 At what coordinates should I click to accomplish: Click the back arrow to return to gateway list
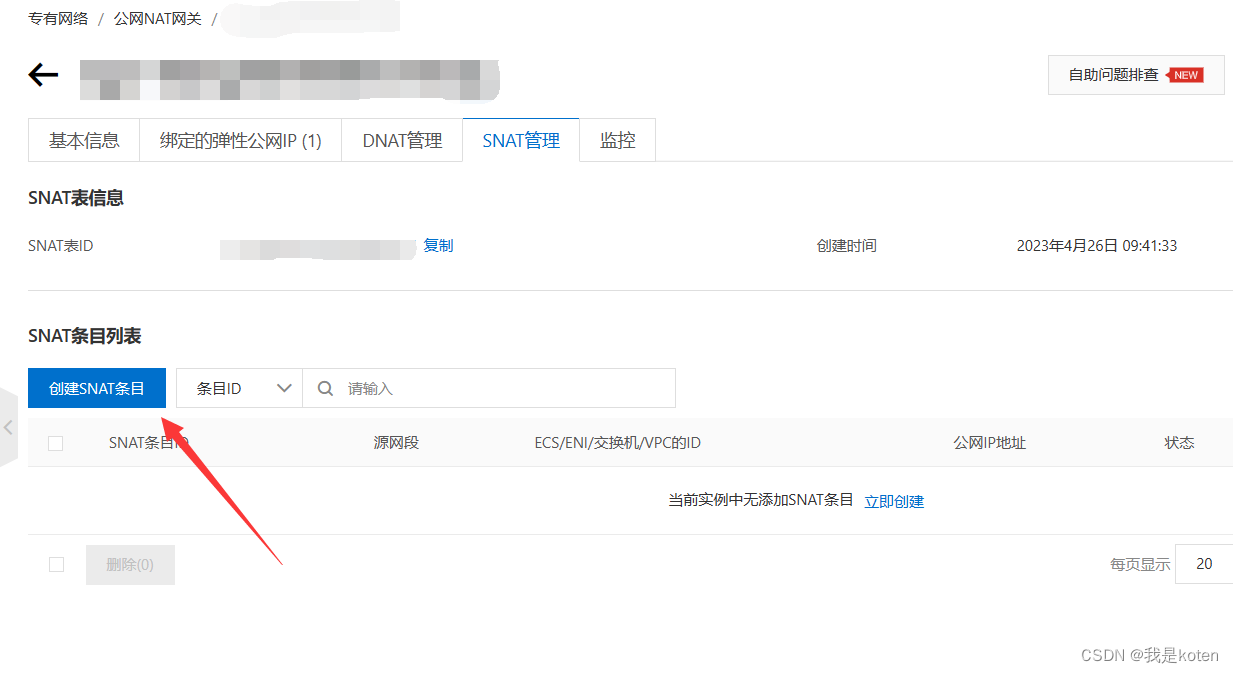click(43, 73)
